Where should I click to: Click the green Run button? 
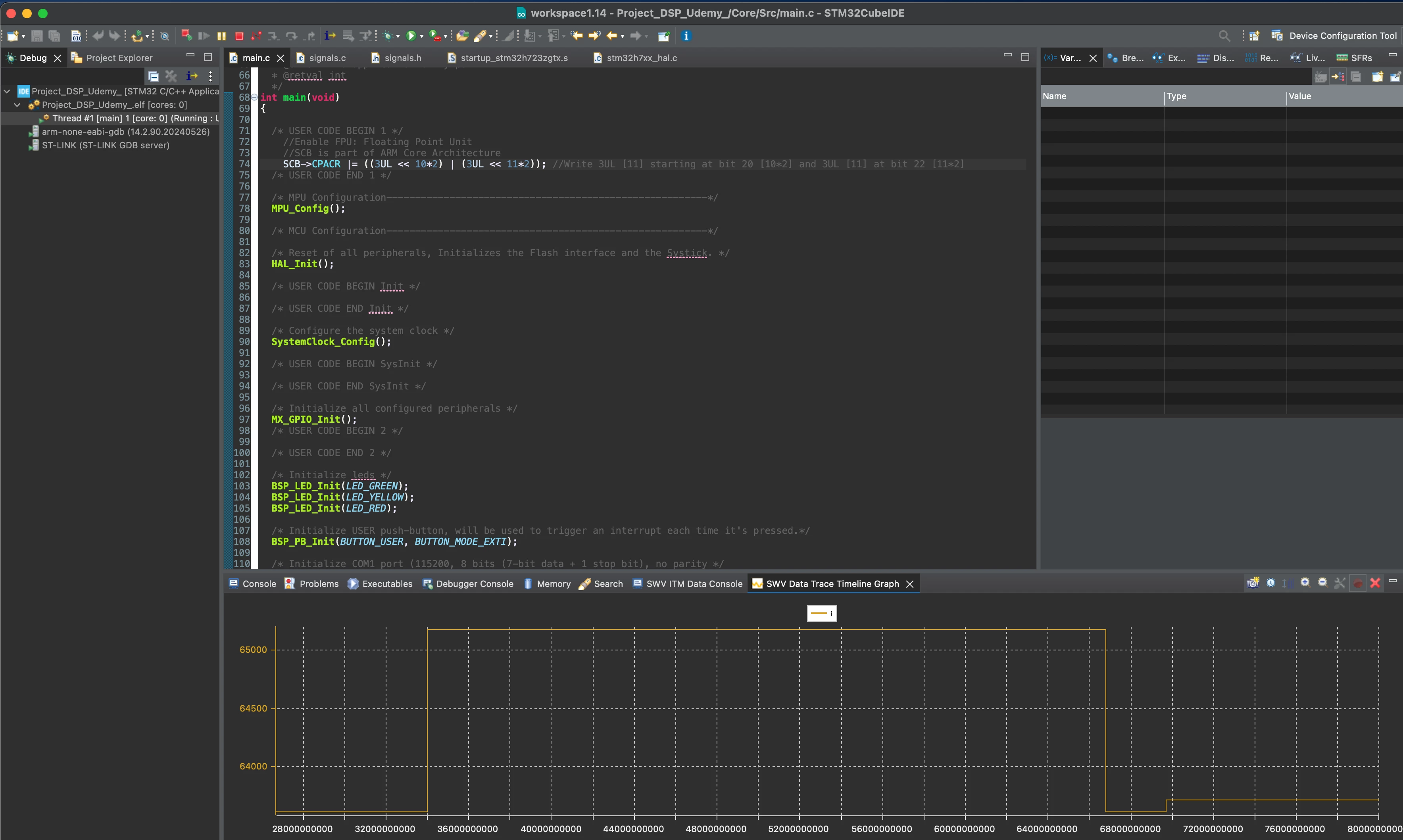[x=411, y=36]
